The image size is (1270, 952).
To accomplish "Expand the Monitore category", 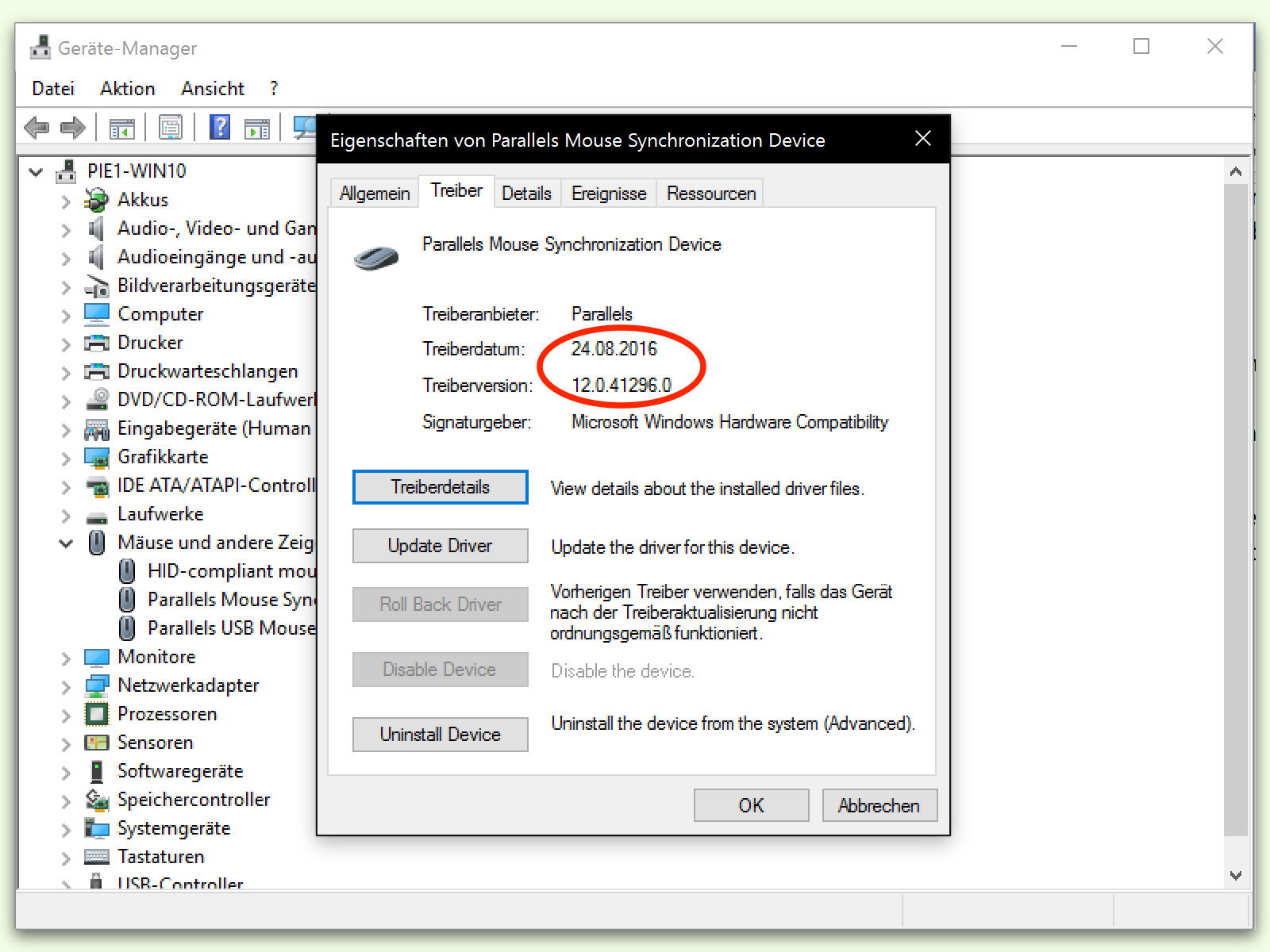I will coord(67,658).
